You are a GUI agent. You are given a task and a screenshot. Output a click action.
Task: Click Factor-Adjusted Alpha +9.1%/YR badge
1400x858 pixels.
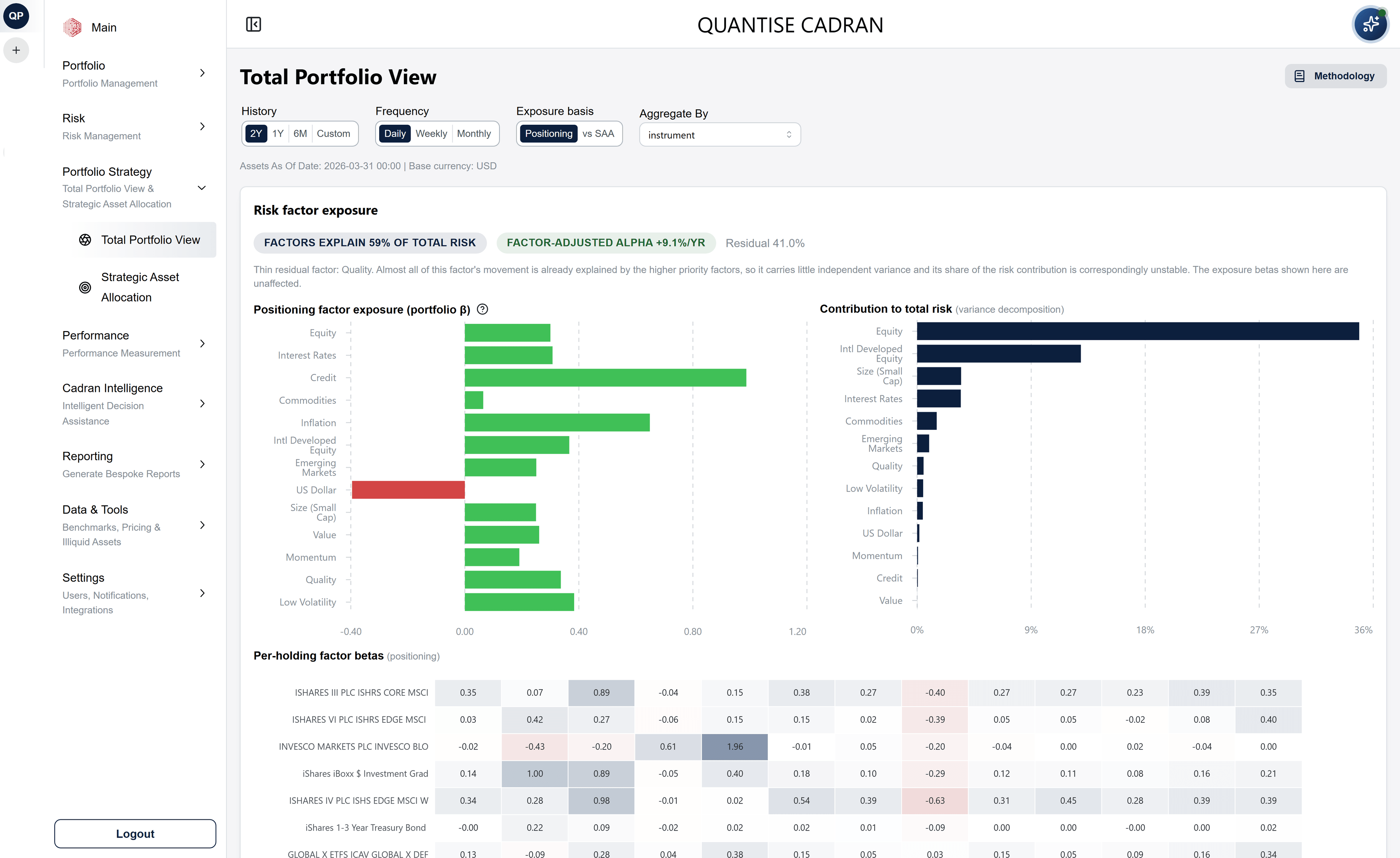click(606, 242)
